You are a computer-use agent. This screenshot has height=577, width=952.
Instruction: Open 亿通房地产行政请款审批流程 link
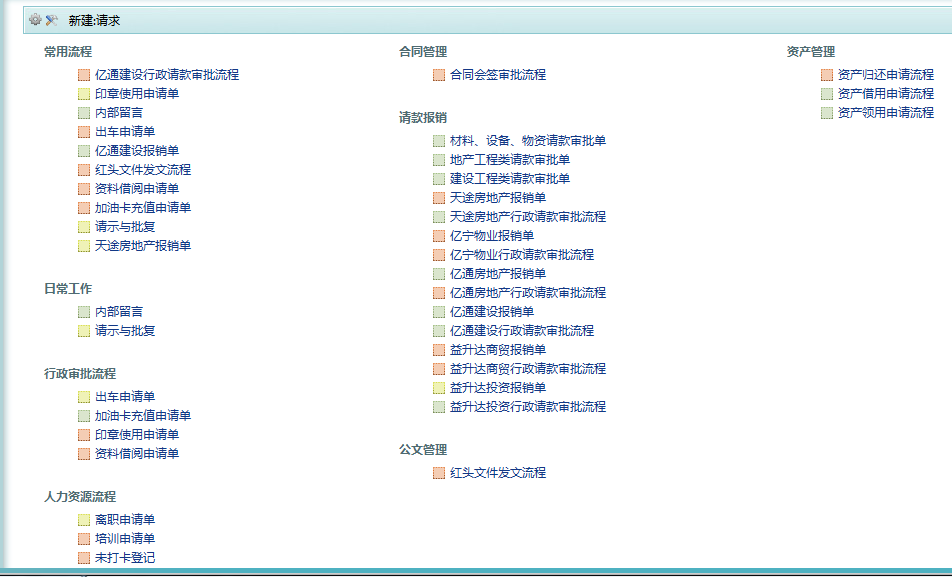click(x=528, y=292)
